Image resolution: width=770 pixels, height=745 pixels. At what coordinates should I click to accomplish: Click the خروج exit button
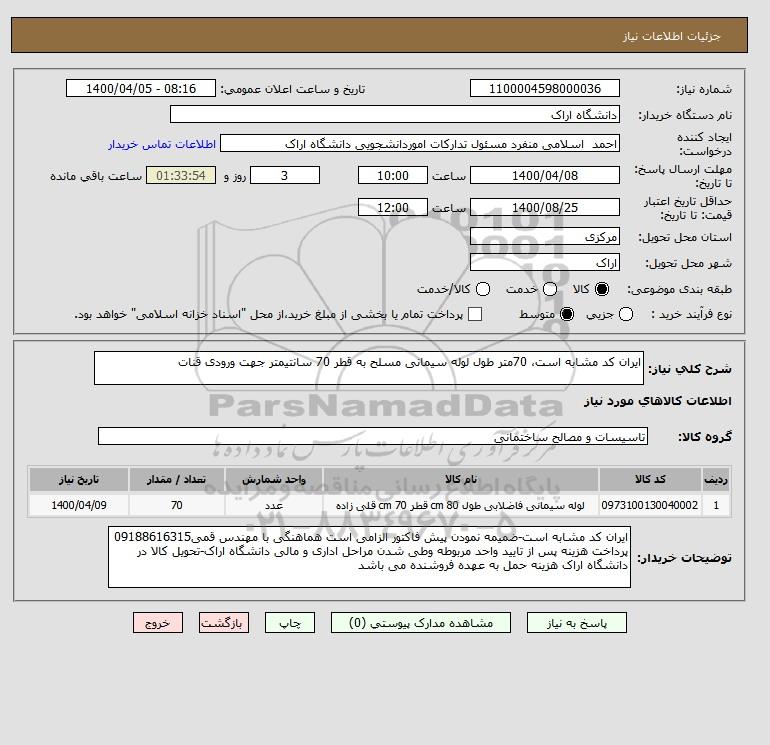point(158,623)
